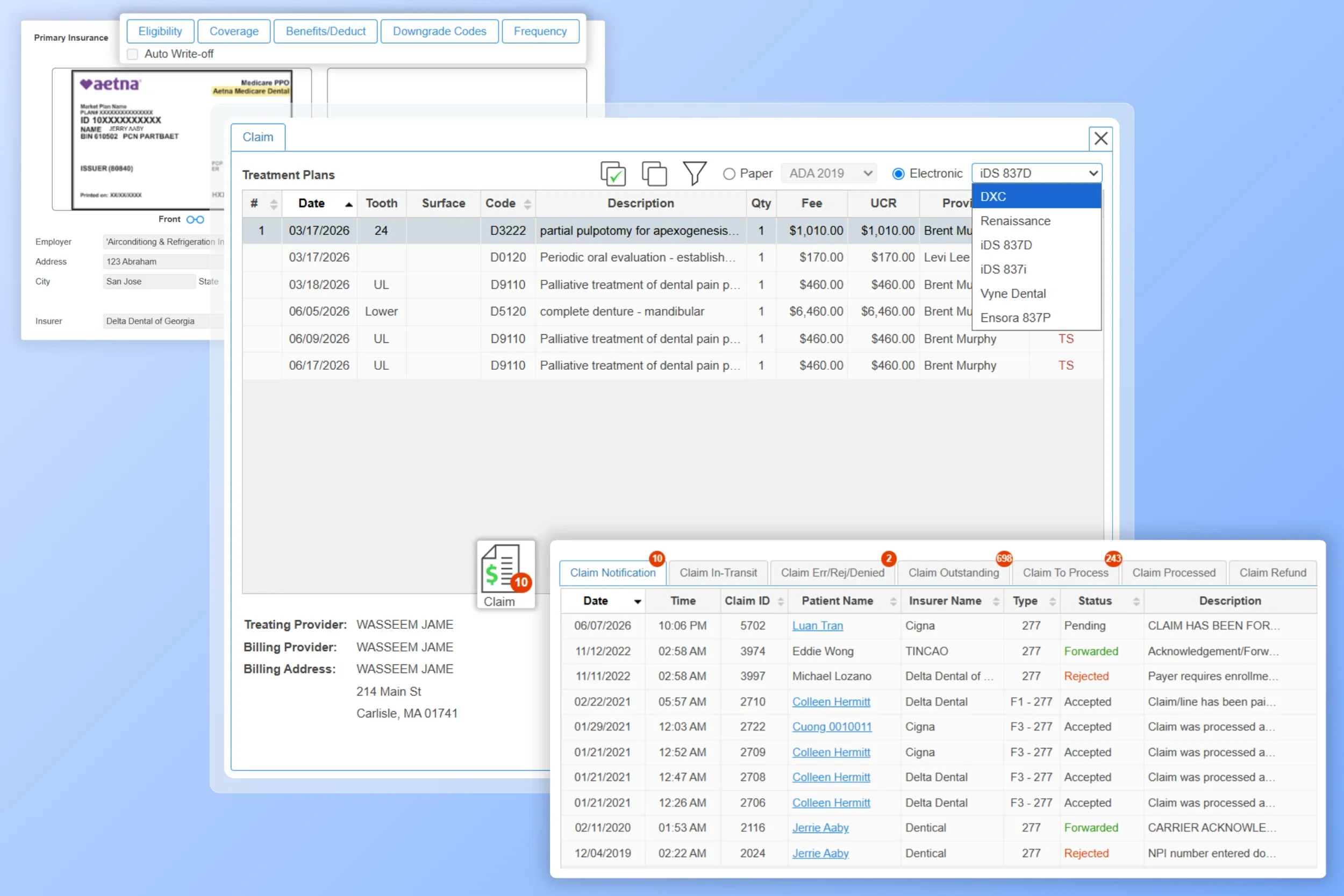Click the TS marker on the 06/17/2026 row
The height and width of the screenshot is (896, 1344).
pos(1066,365)
